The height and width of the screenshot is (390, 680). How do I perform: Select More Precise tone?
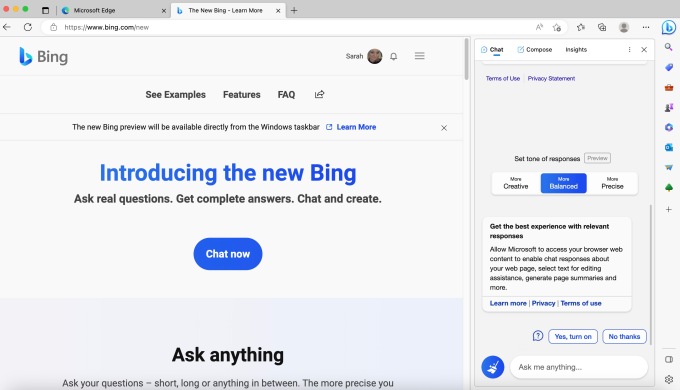point(612,183)
